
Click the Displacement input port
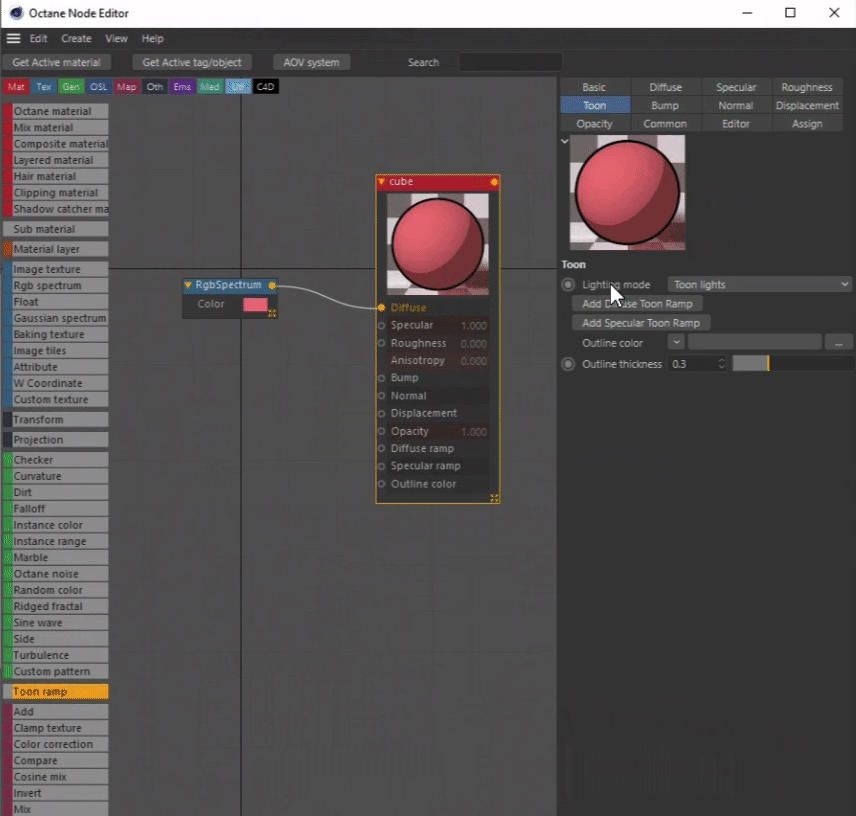(382, 414)
